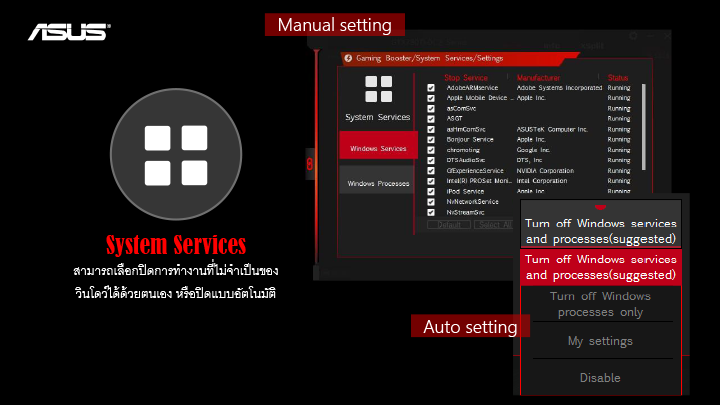Choose the Disable option

601,377
